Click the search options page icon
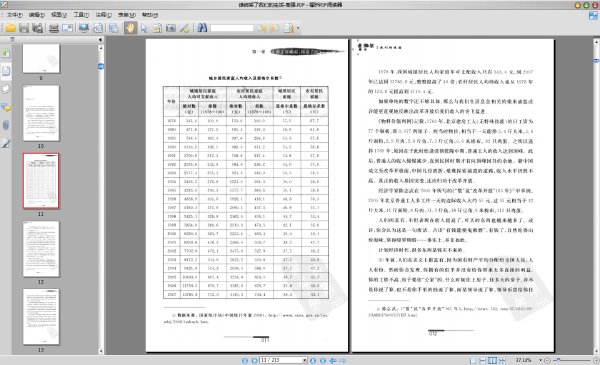Viewport: 600px width, 365px height. point(289,28)
